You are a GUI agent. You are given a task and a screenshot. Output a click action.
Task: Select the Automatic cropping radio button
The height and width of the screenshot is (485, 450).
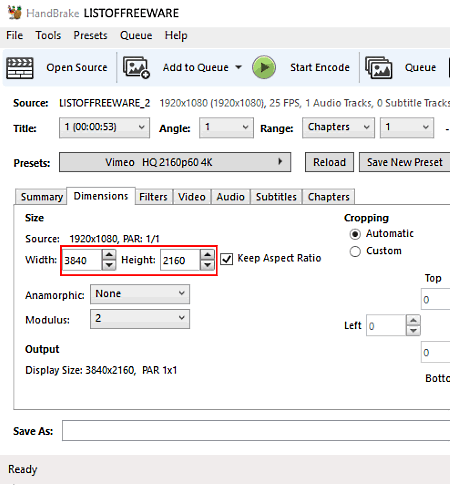coord(355,234)
